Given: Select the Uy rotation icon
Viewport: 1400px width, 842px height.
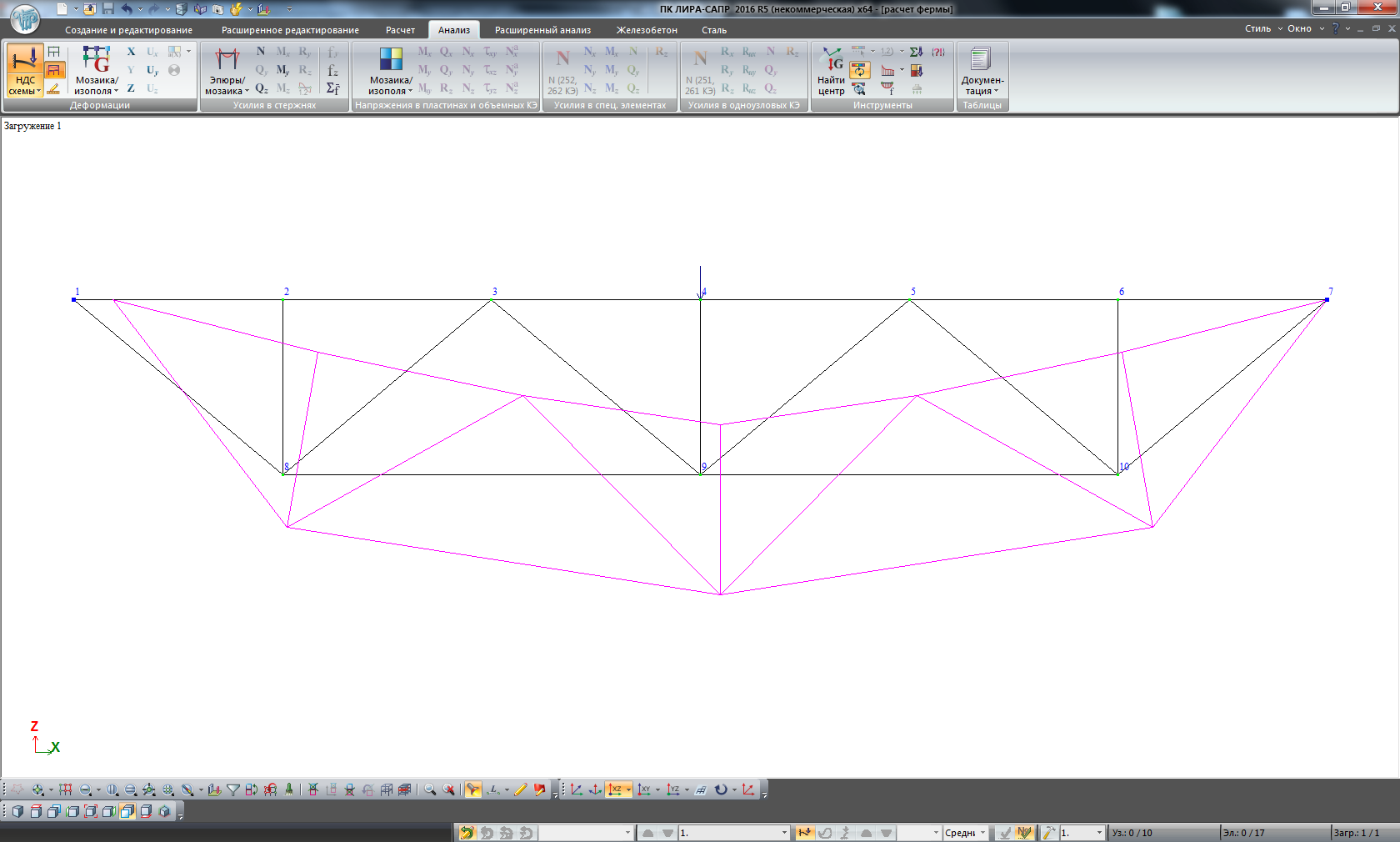Looking at the screenshot, I should (x=152, y=70).
